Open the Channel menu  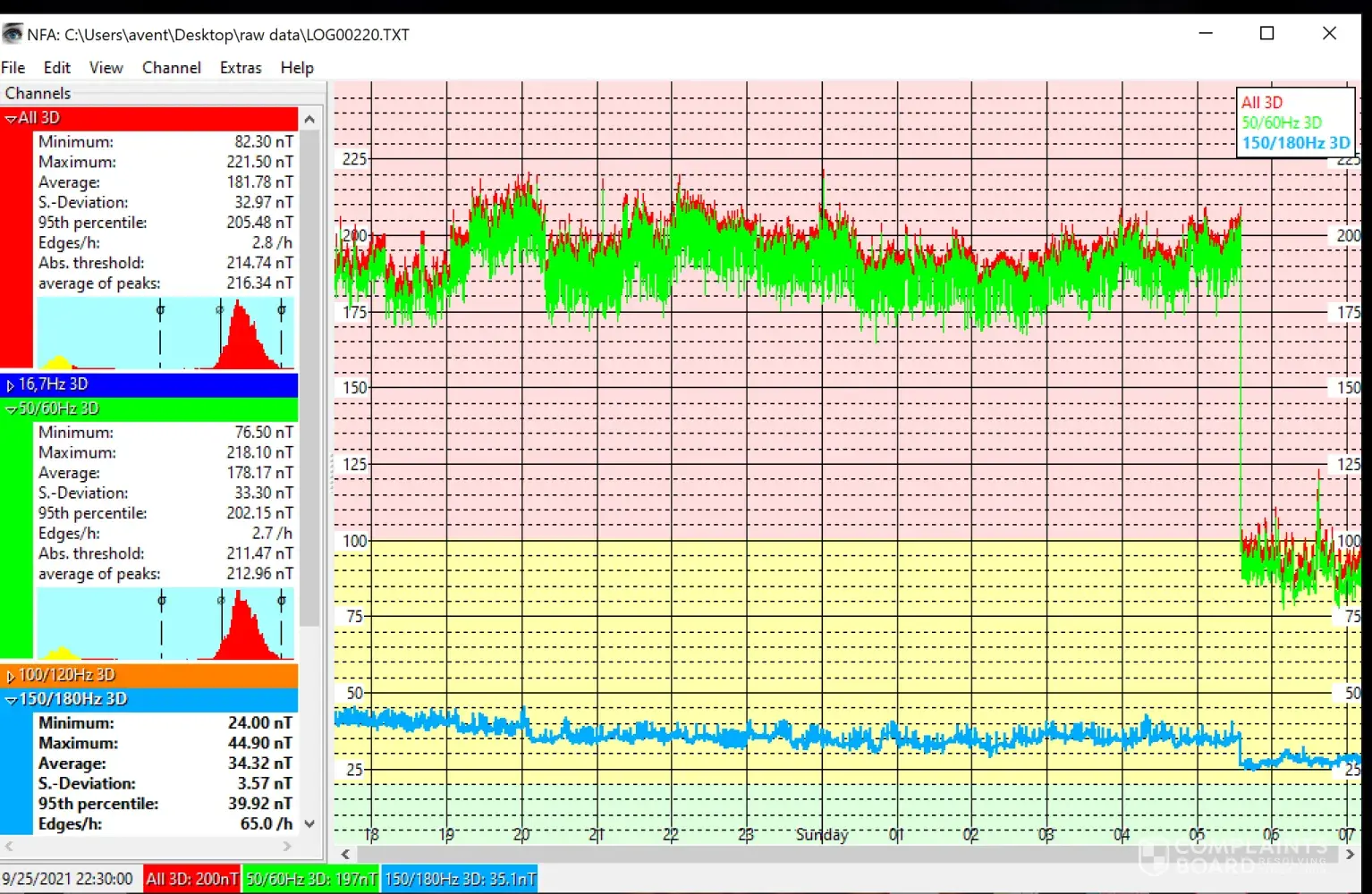pyautogui.click(x=171, y=68)
